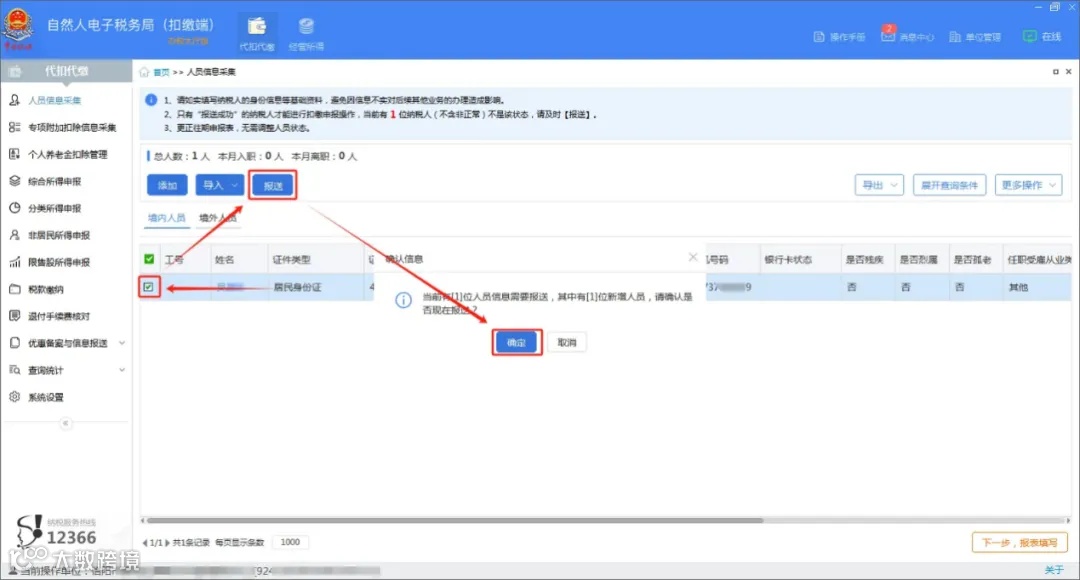1080x580 pixels.
Task: Go to next page arrow in pagination
Action: pos(167,543)
